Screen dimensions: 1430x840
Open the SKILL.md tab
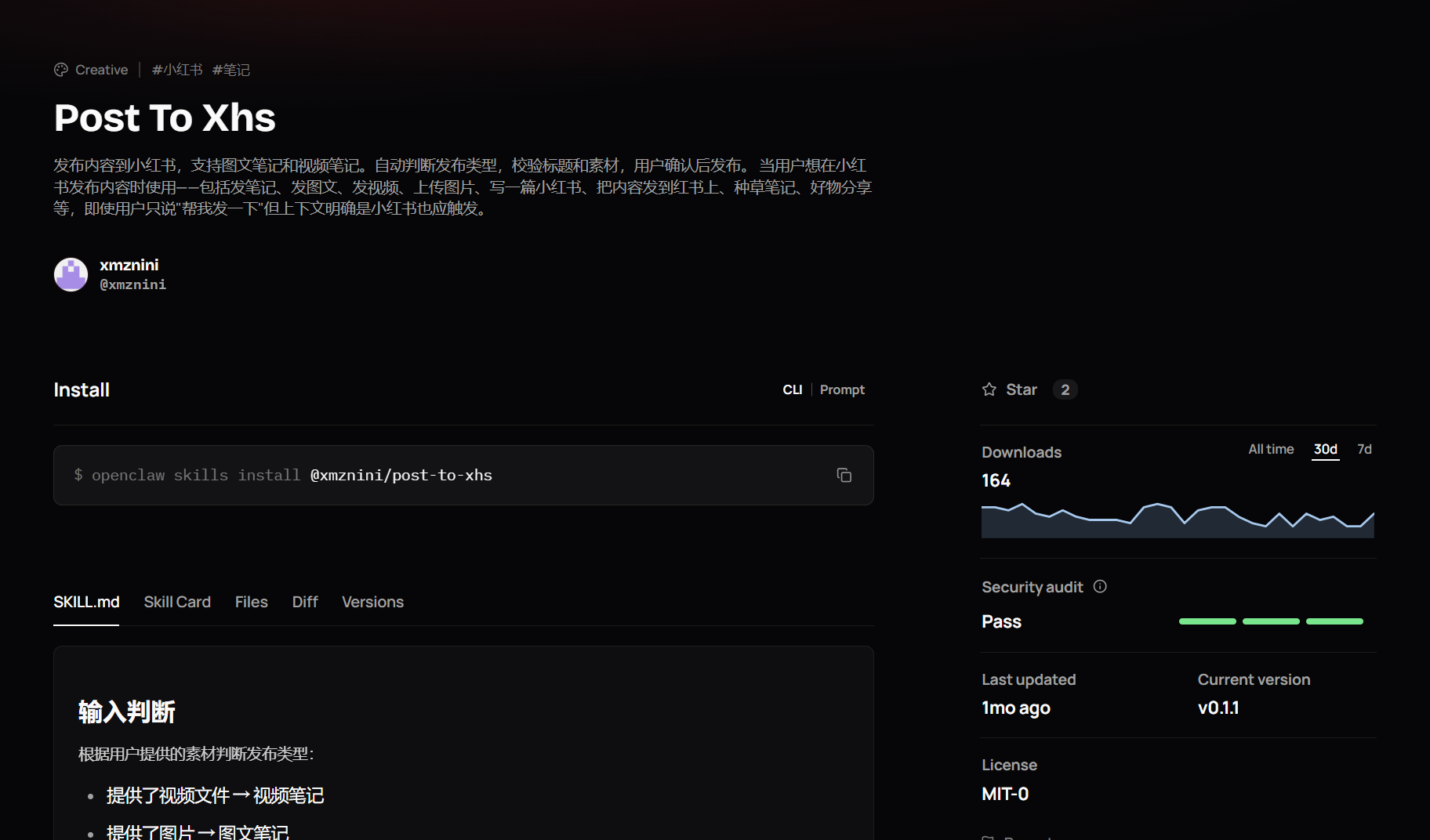86,602
